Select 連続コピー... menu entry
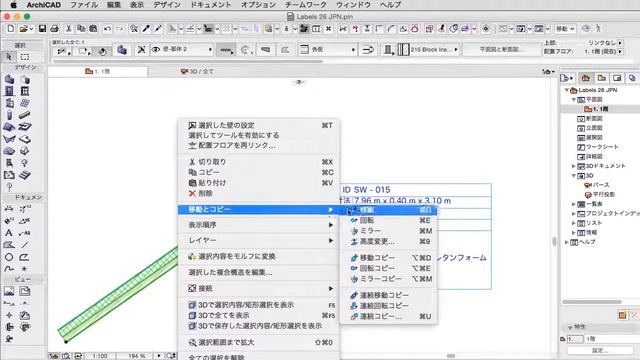 388,316
